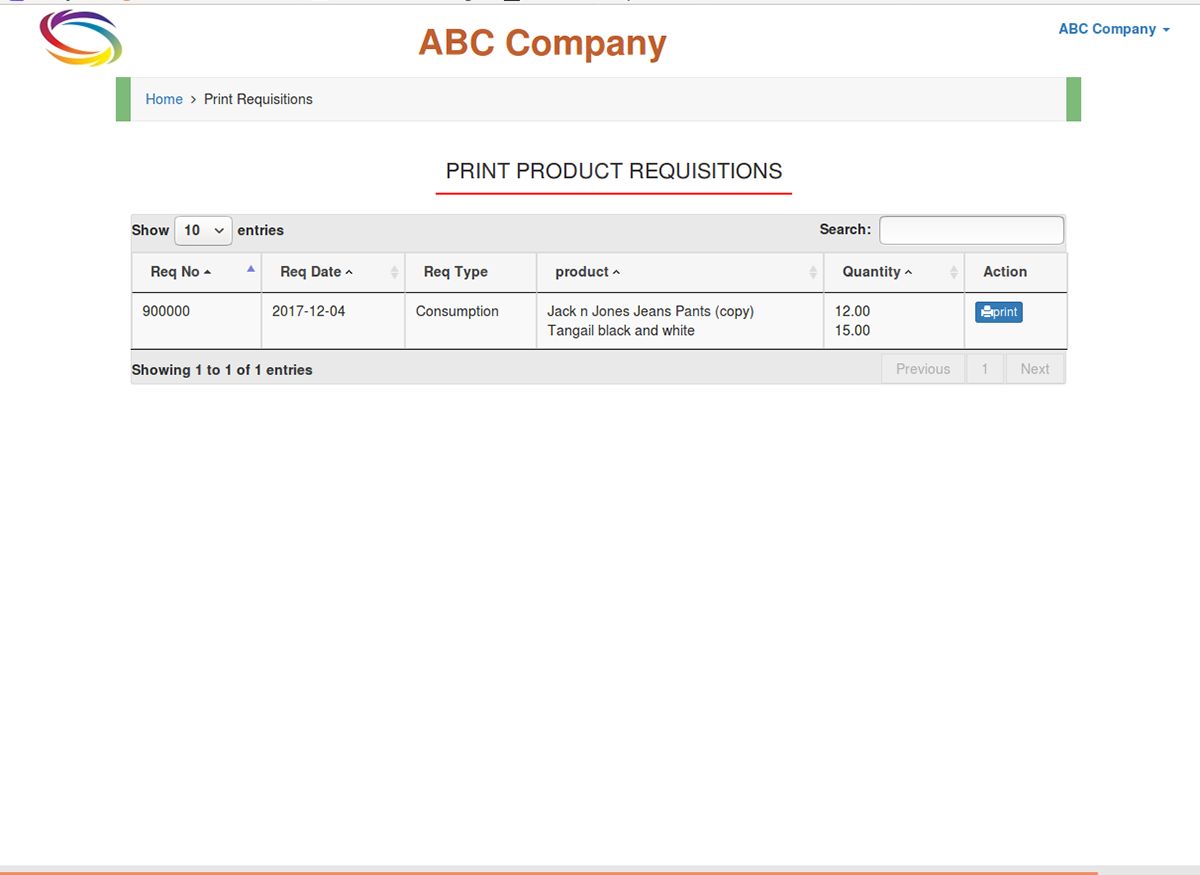Click the sort arrows icon in product column
The width and height of the screenshot is (1200, 875).
pyautogui.click(x=813, y=272)
